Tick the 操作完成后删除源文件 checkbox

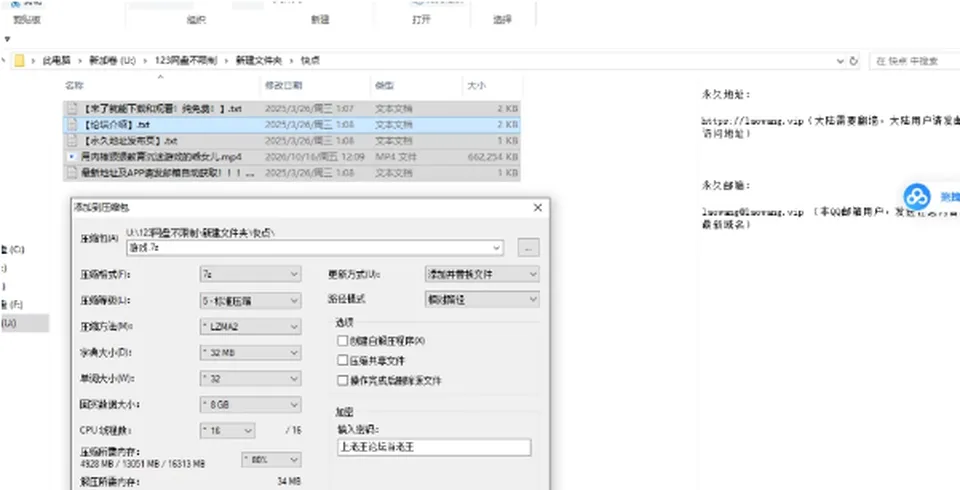tap(342, 380)
